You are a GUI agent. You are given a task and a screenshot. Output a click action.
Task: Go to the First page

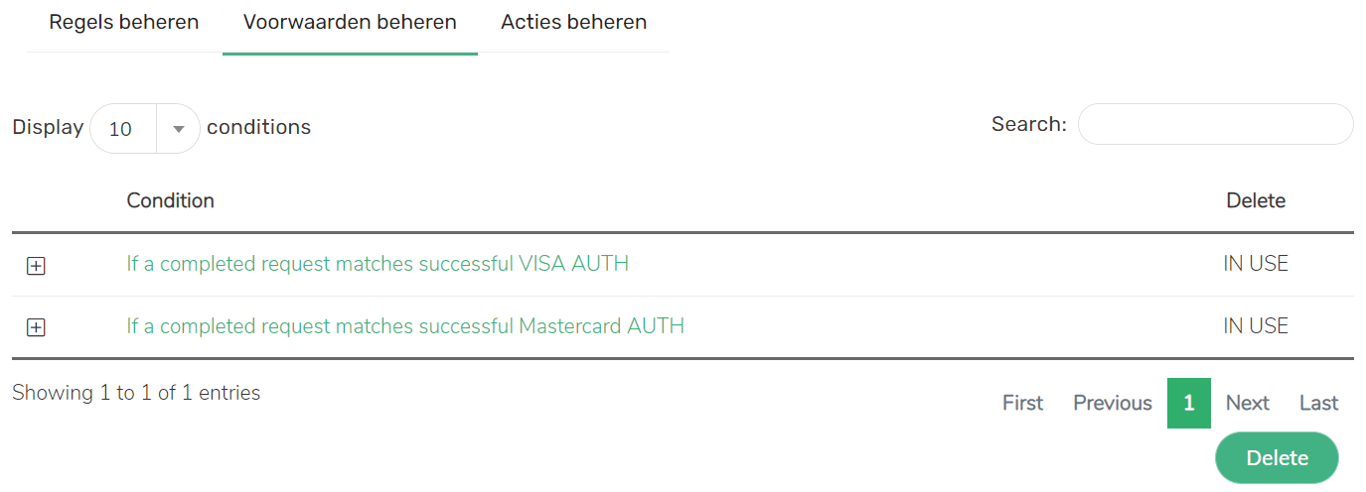pos(1022,403)
